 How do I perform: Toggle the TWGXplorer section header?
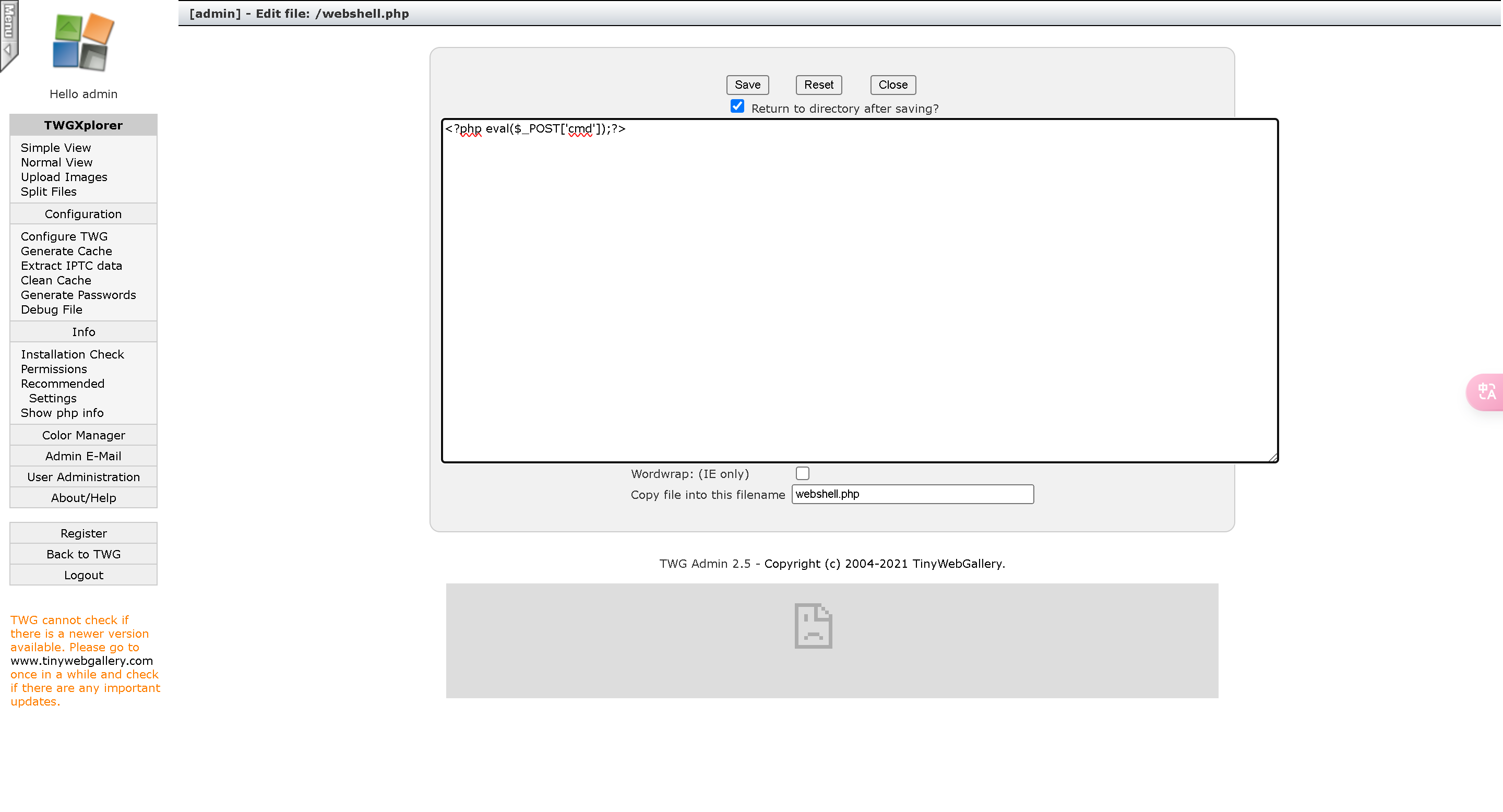point(83,125)
